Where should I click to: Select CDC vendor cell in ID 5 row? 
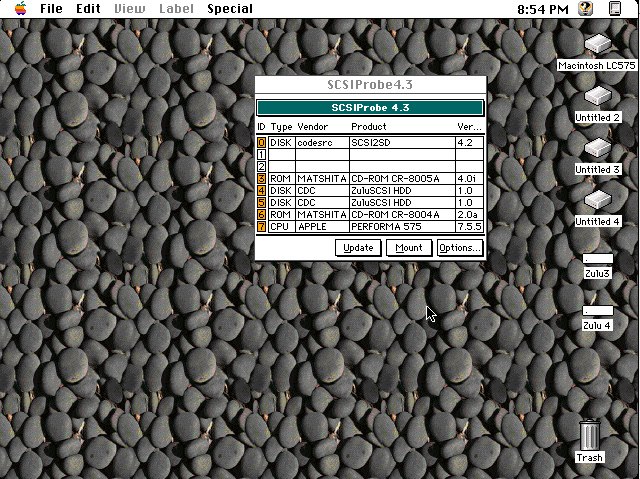pyautogui.click(x=322, y=202)
